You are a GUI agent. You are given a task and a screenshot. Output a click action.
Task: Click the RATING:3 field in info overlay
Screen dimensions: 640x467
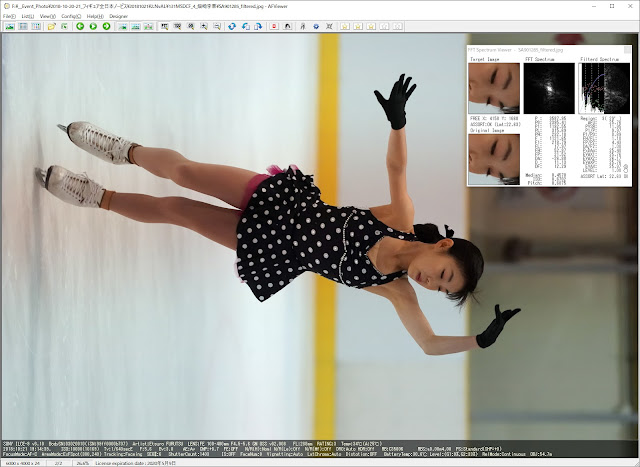pyautogui.click(x=326, y=443)
